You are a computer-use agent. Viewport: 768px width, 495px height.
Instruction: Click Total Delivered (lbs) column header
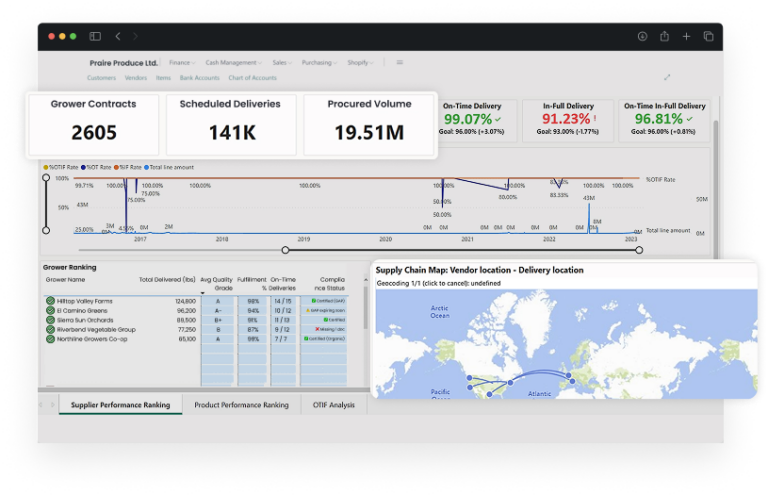tap(167, 280)
